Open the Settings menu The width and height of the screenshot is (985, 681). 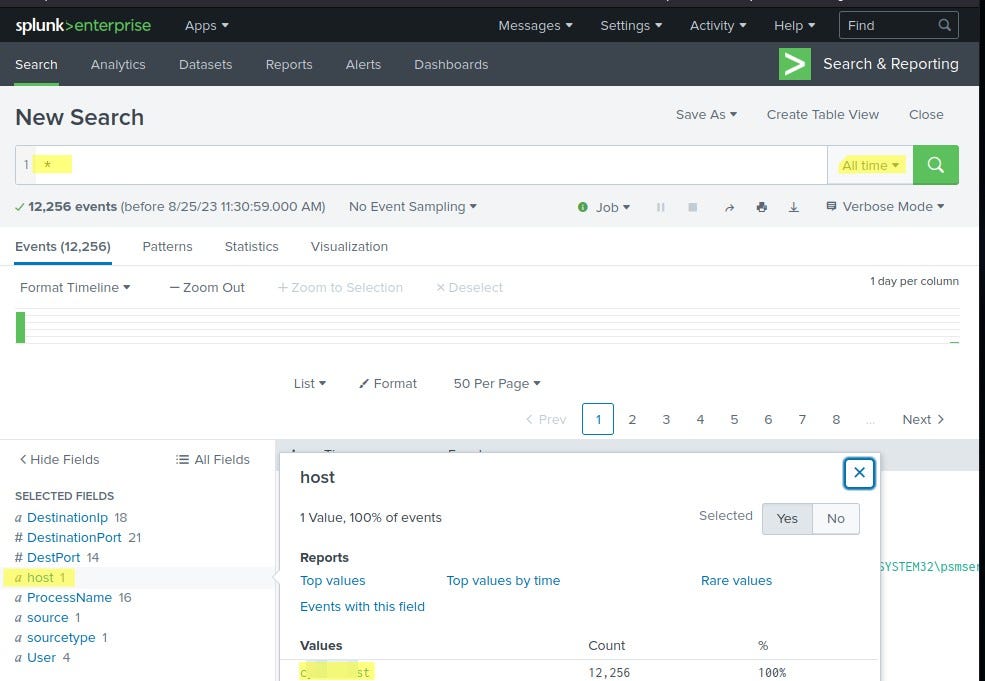tap(630, 25)
